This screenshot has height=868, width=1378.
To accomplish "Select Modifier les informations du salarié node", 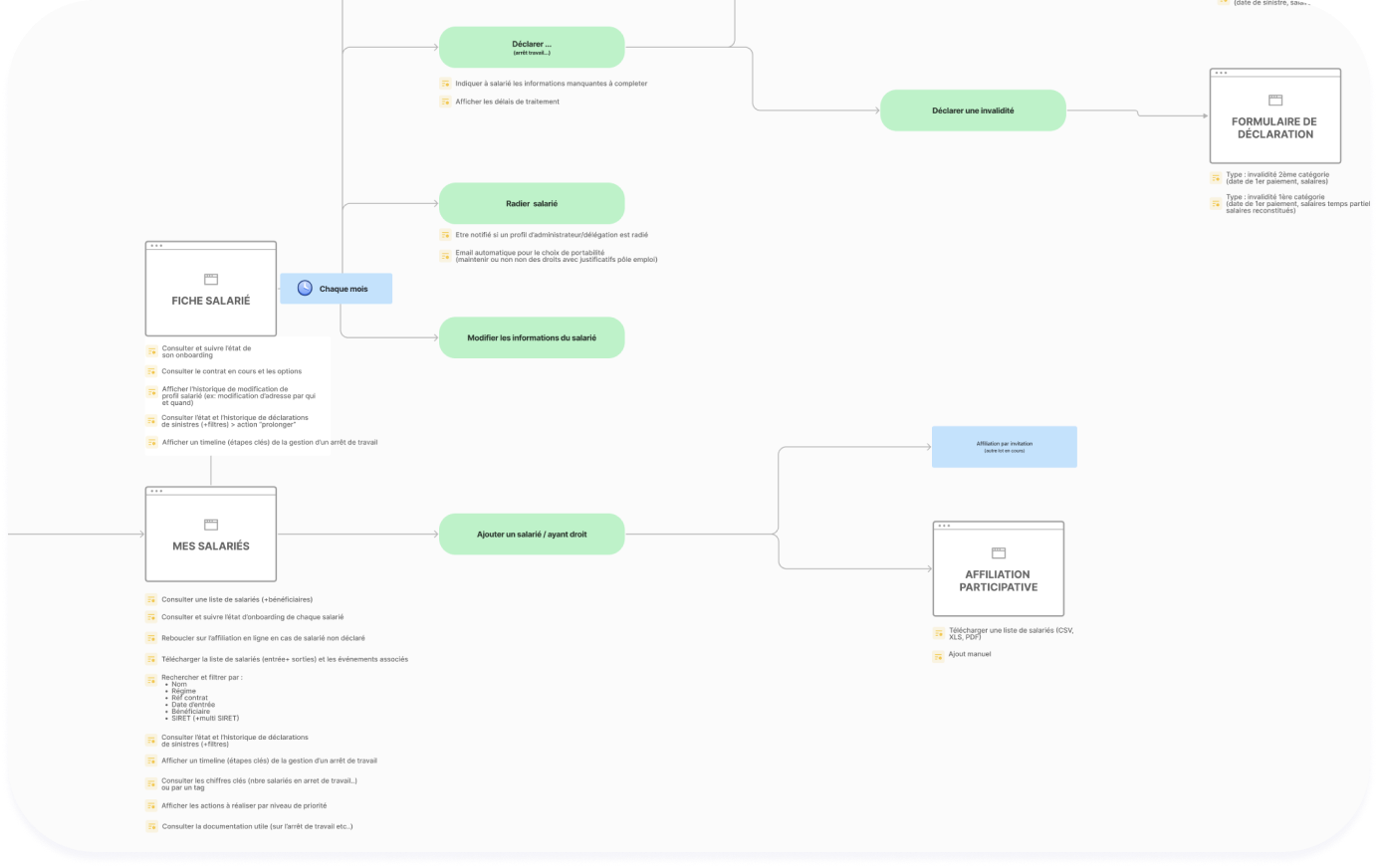I will 532,337.
